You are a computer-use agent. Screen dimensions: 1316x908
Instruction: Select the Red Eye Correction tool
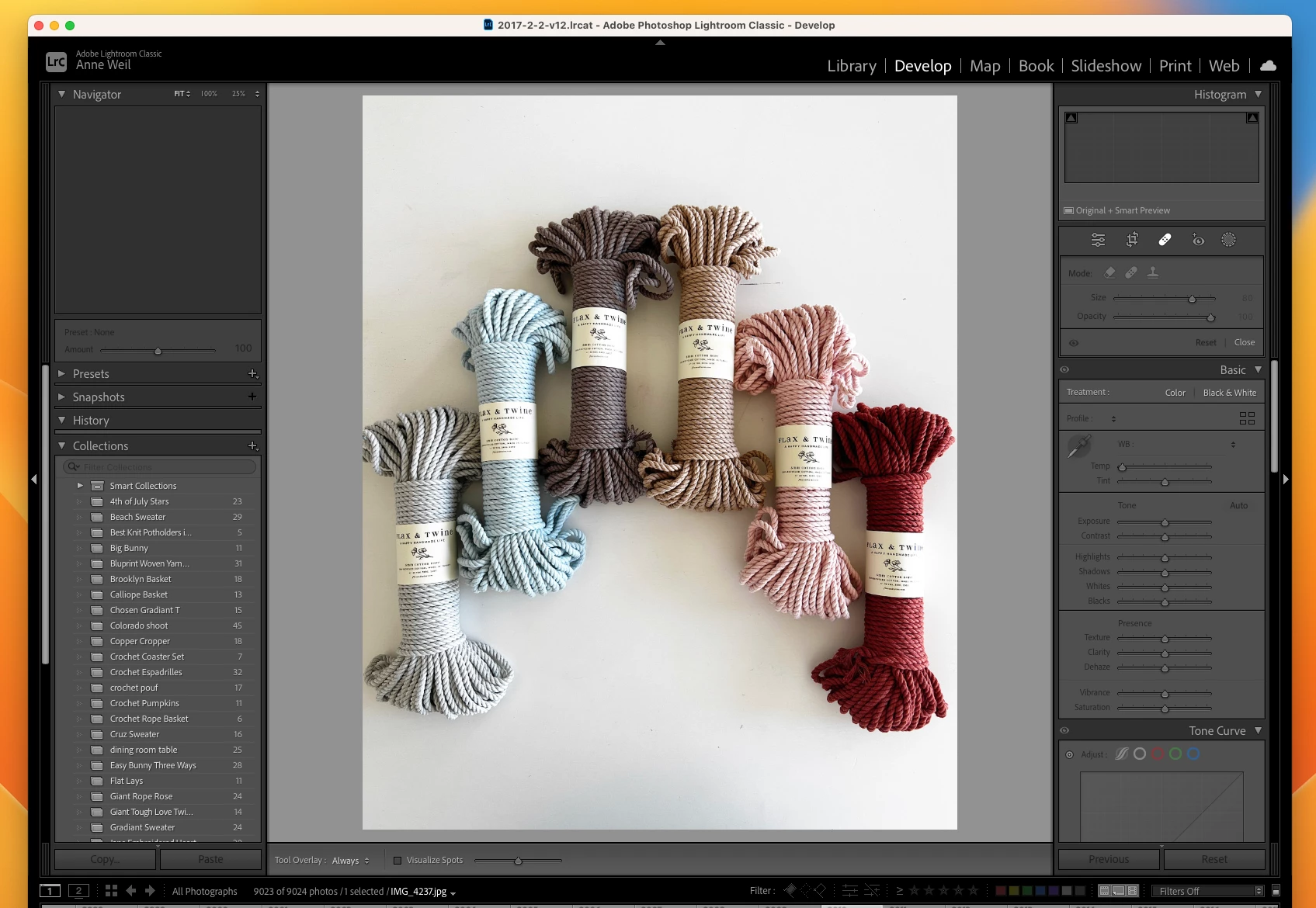click(1198, 240)
